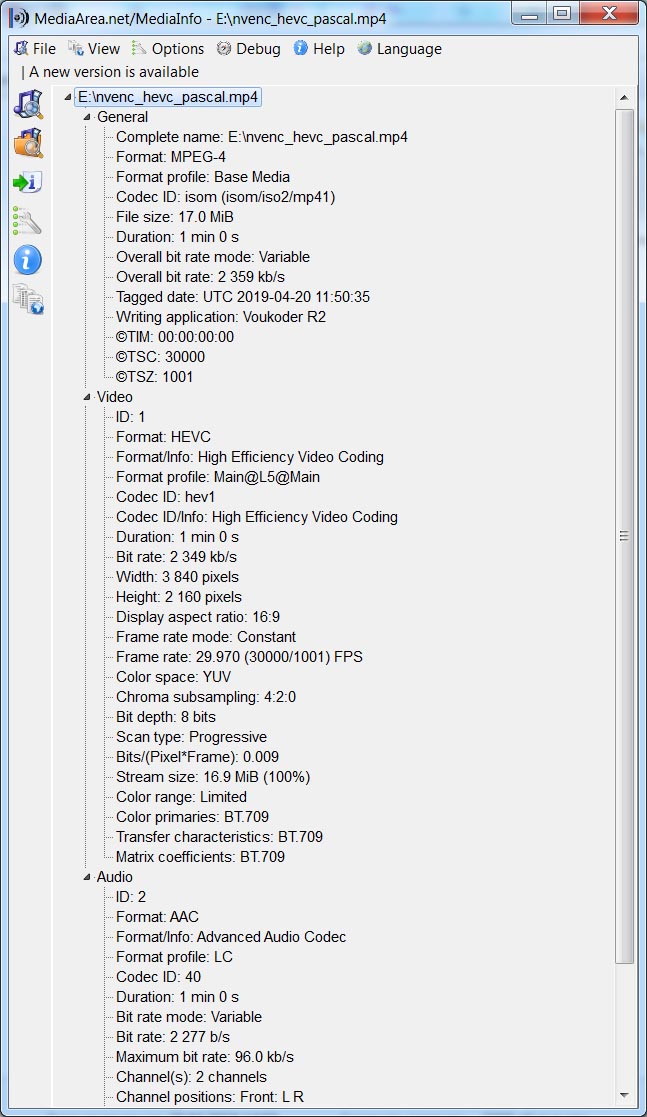Select 'Format profile: Main@L5@Main' row
Screen dimensions: 647x1117
[x=218, y=477]
